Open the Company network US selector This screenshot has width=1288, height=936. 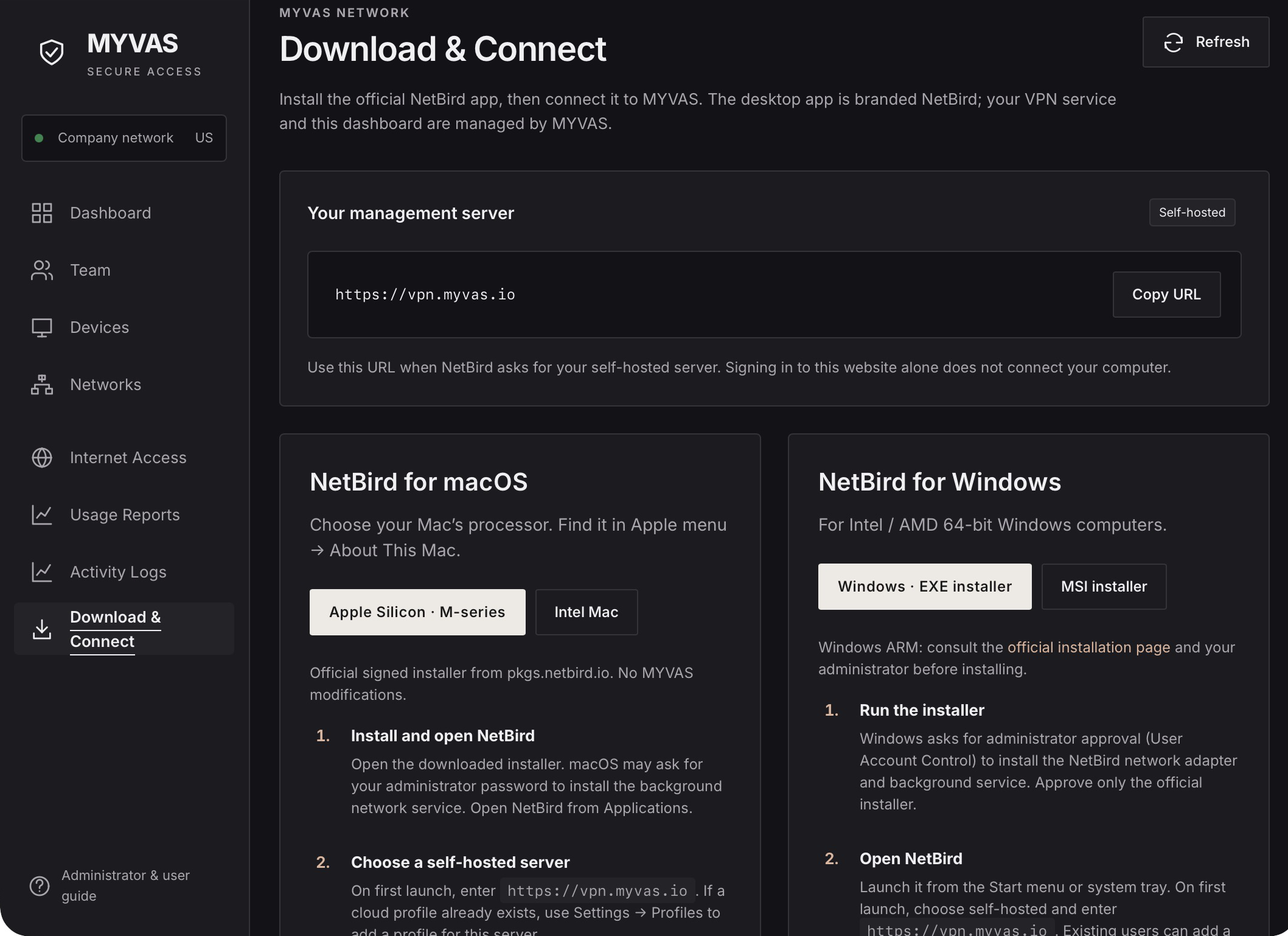[x=124, y=138]
